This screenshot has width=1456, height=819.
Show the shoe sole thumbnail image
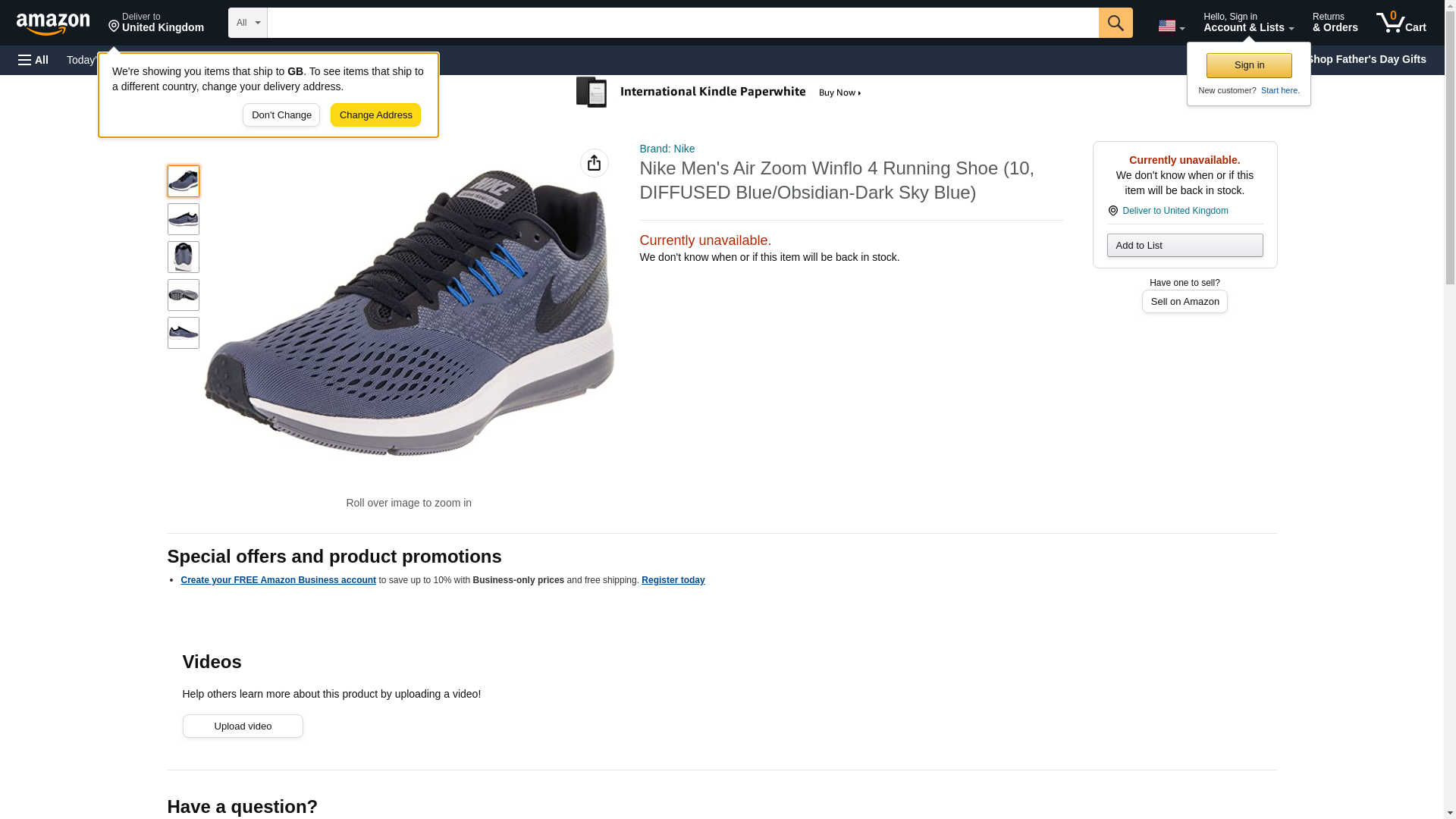coord(183,295)
